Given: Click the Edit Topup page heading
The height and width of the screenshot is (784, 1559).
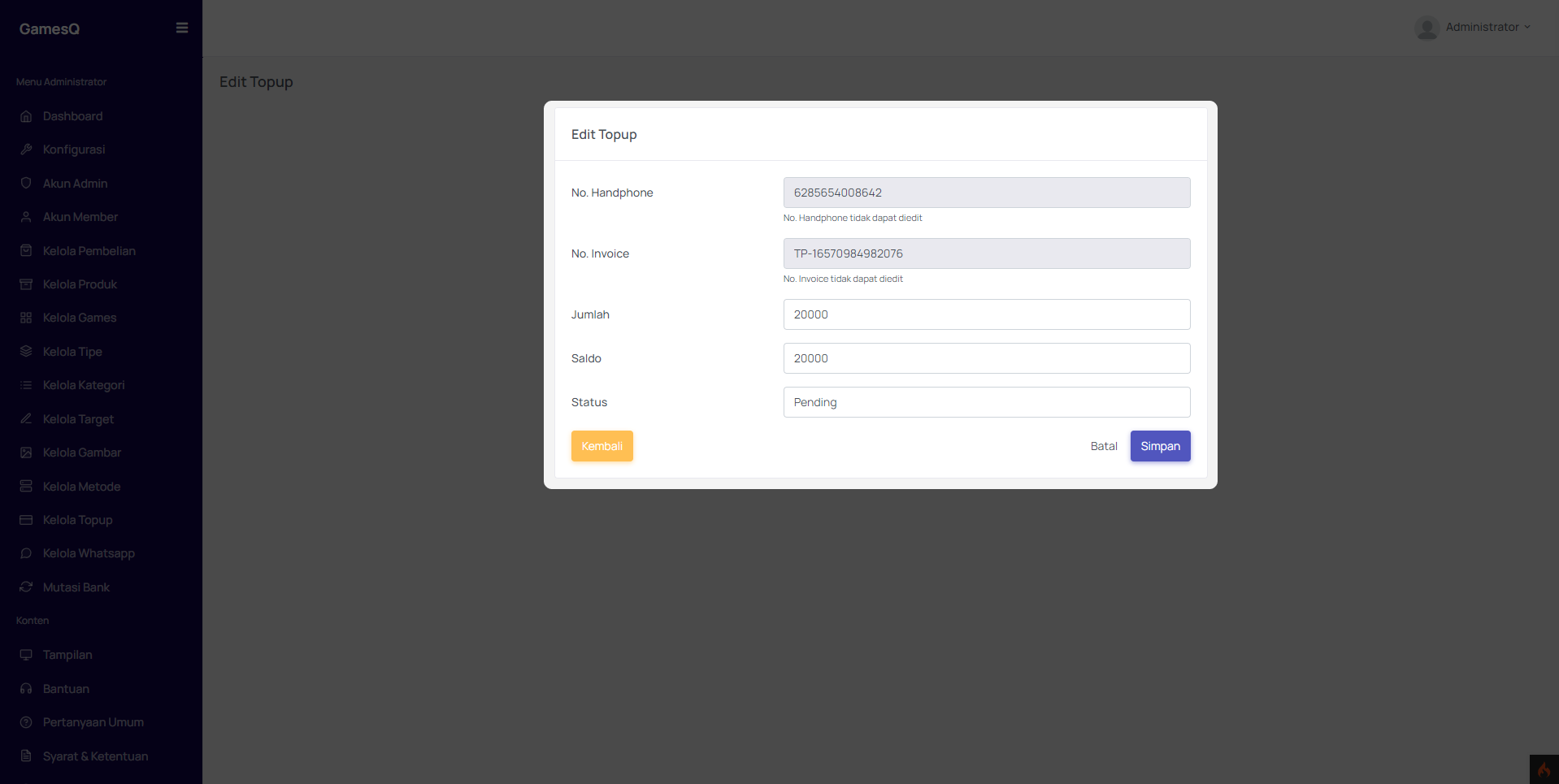Looking at the screenshot, I should click(256, 82).
